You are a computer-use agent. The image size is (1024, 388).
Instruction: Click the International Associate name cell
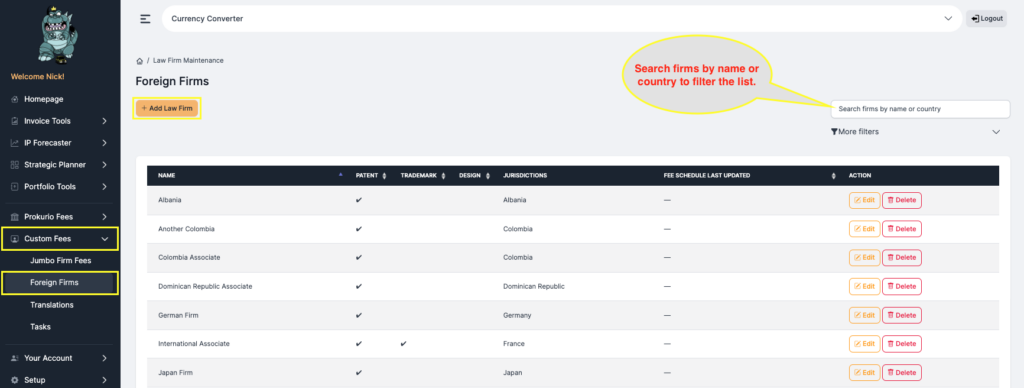coord(194,344)
